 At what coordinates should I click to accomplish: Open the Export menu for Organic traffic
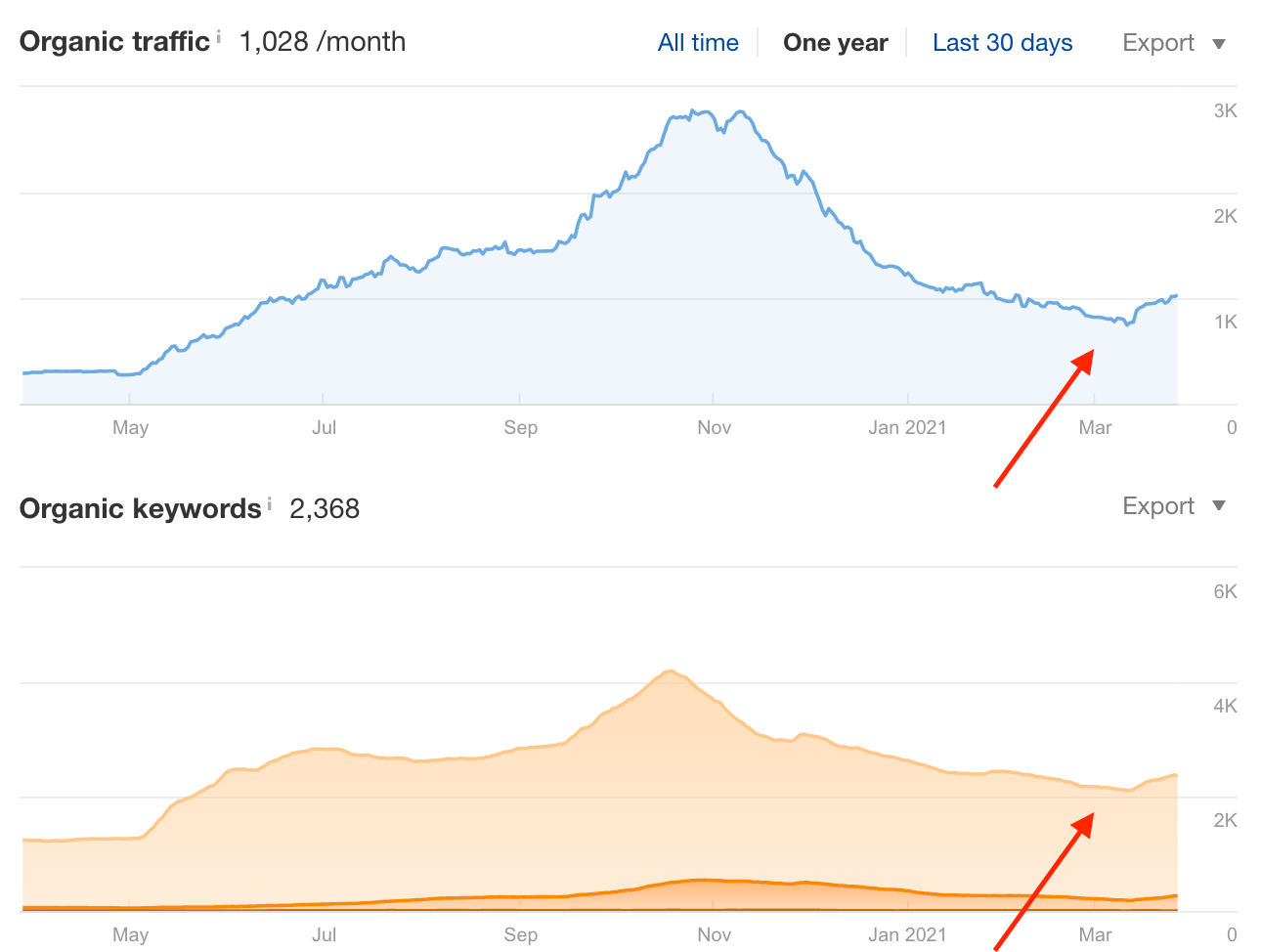(1158, 43)
